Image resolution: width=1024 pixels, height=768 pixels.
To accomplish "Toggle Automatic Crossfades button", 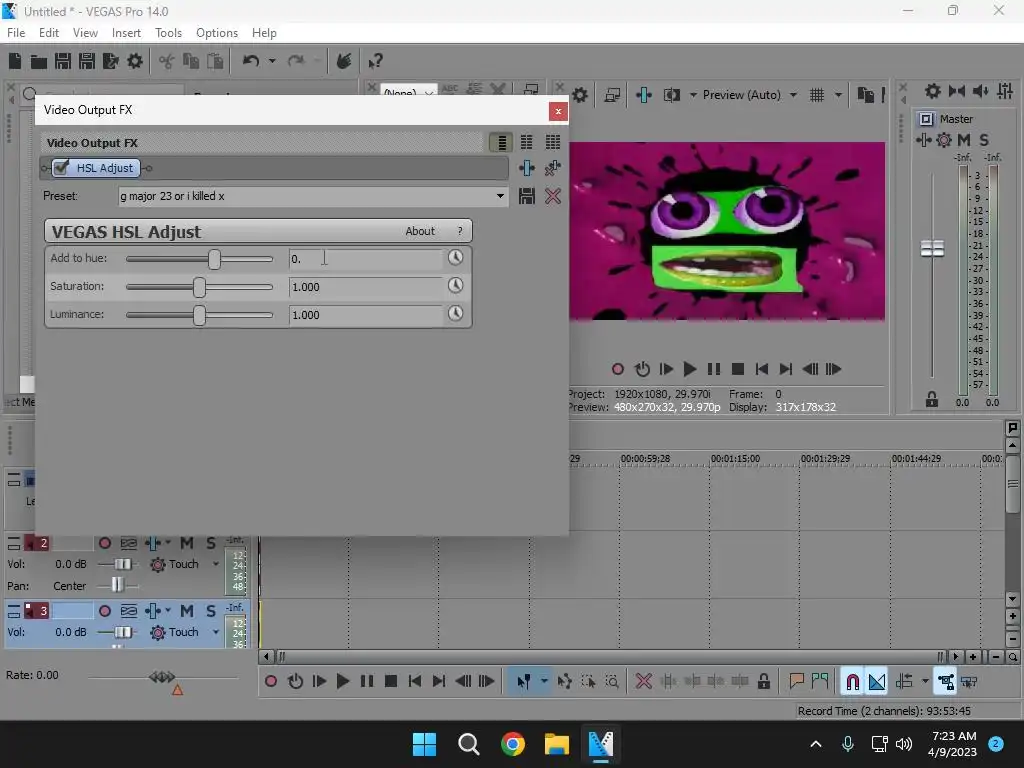I will (877, 682).
